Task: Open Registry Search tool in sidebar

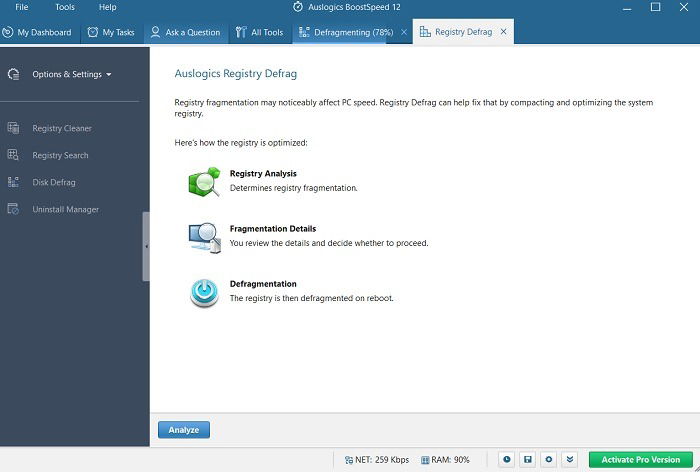Action: [60, 155]
